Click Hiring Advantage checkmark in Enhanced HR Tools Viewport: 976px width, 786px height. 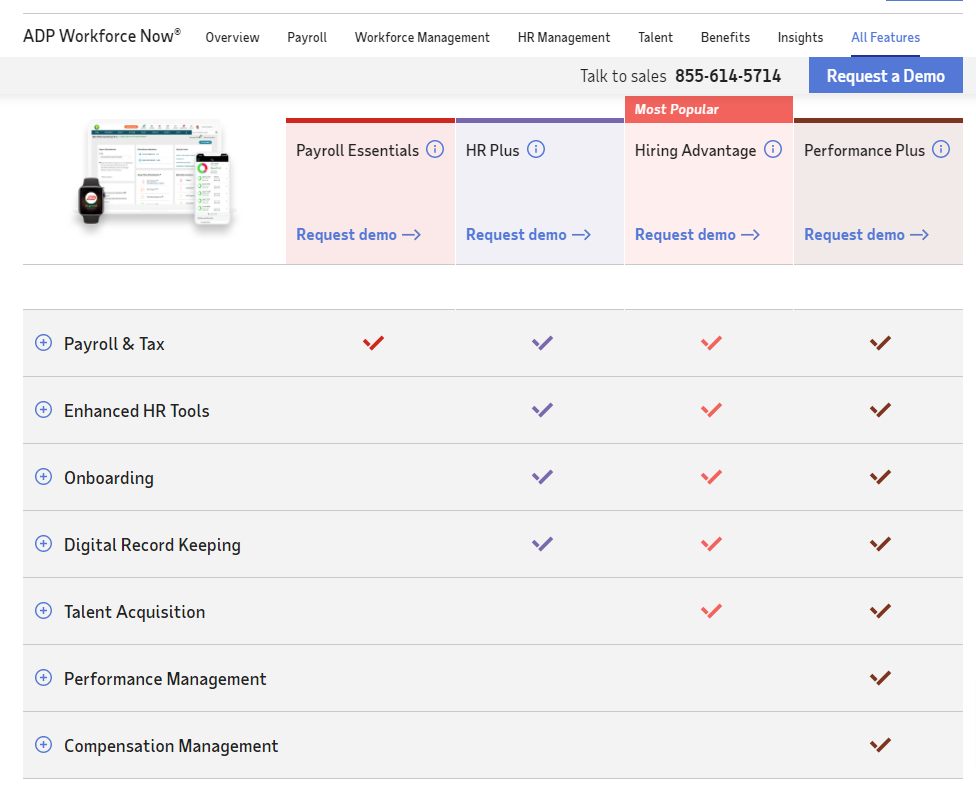pos(711,410)
